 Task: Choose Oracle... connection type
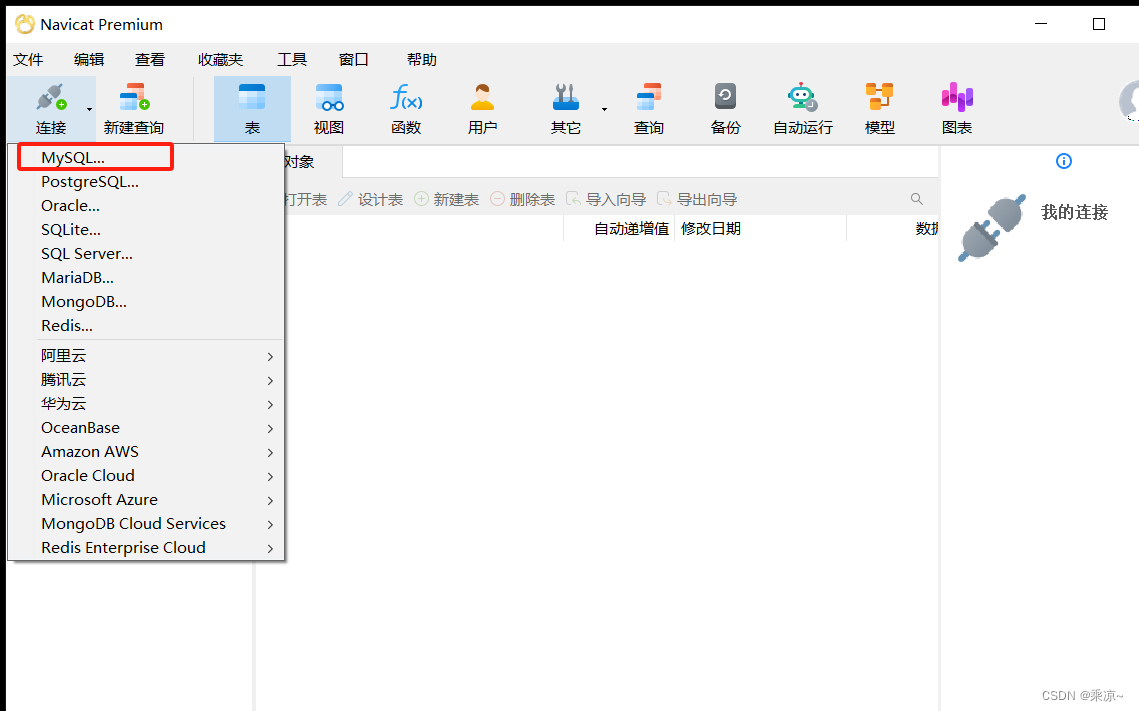(x=146, y=206)
